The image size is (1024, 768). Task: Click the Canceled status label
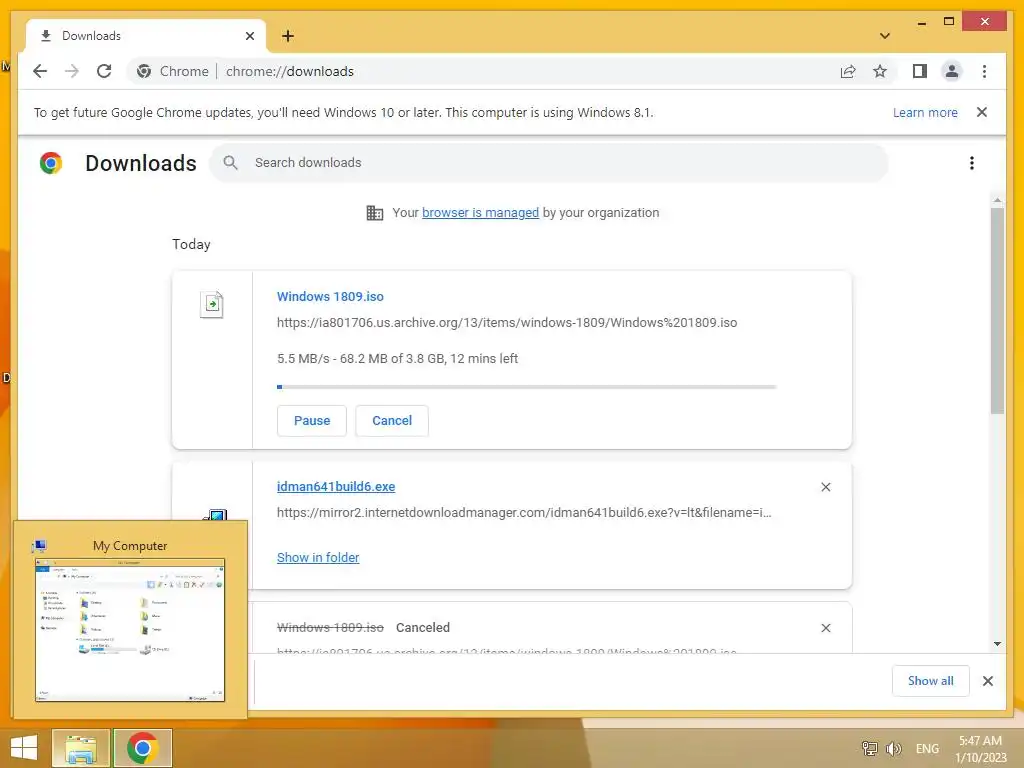point(423,628)
